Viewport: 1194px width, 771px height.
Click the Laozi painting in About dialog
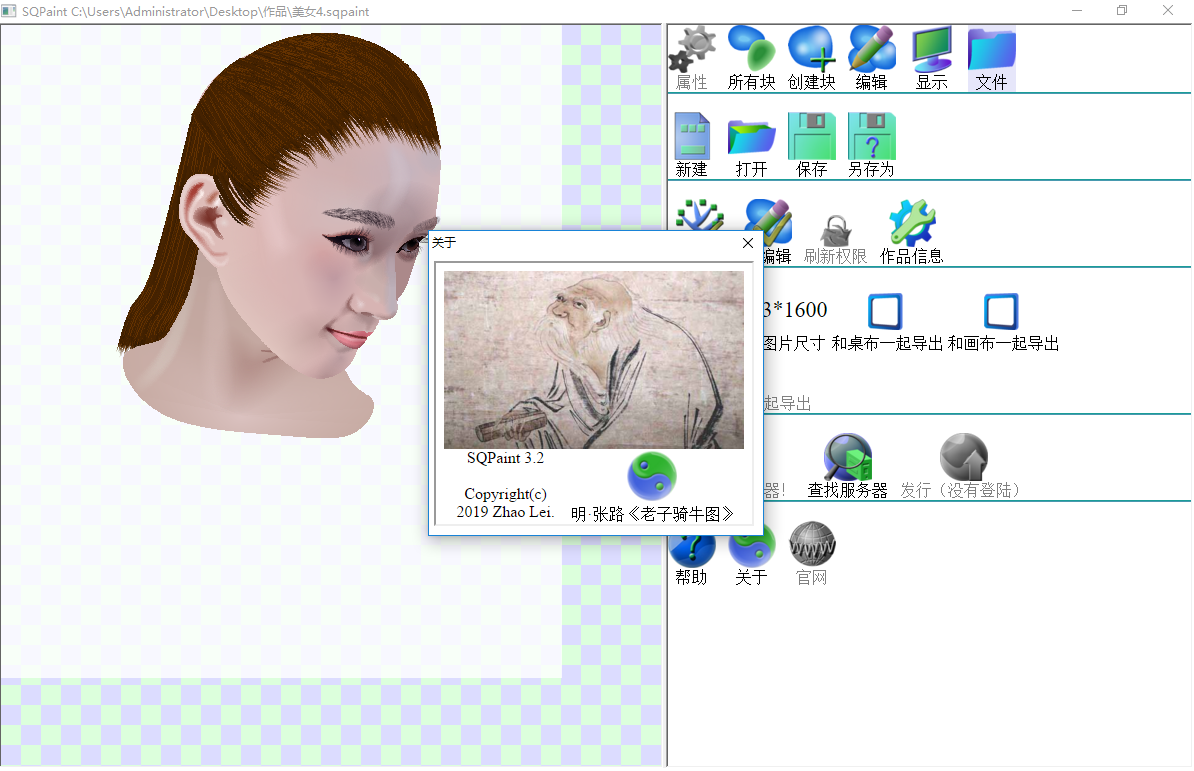click(x=593, y=360)
